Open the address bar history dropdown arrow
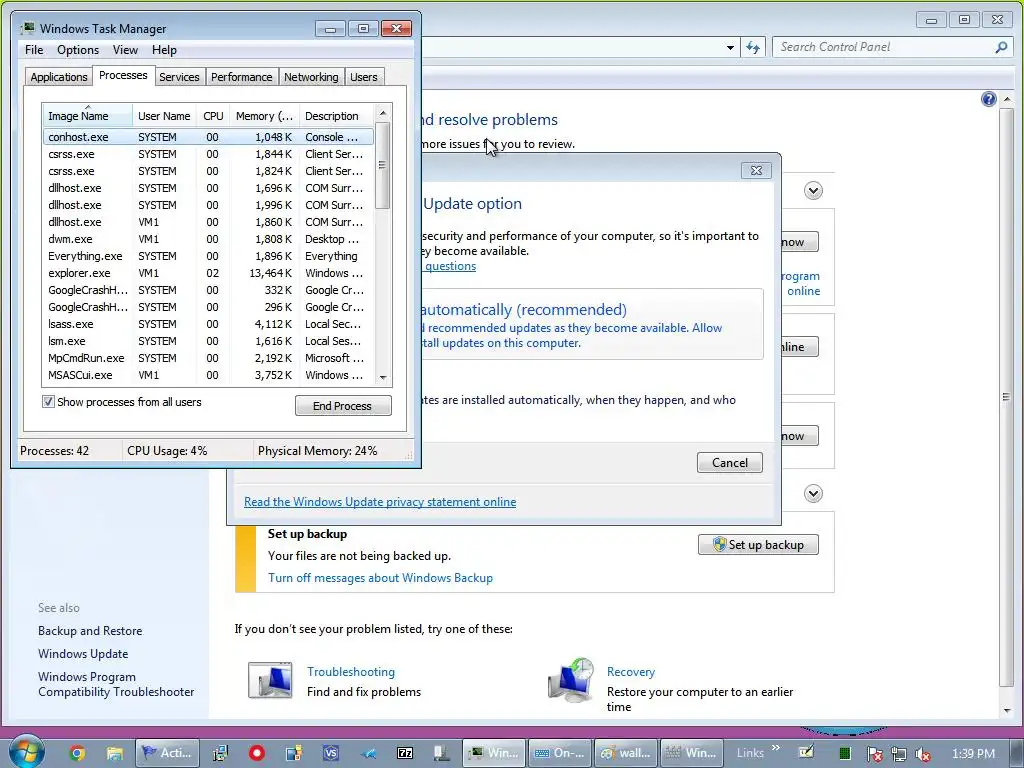 [730, 48]
